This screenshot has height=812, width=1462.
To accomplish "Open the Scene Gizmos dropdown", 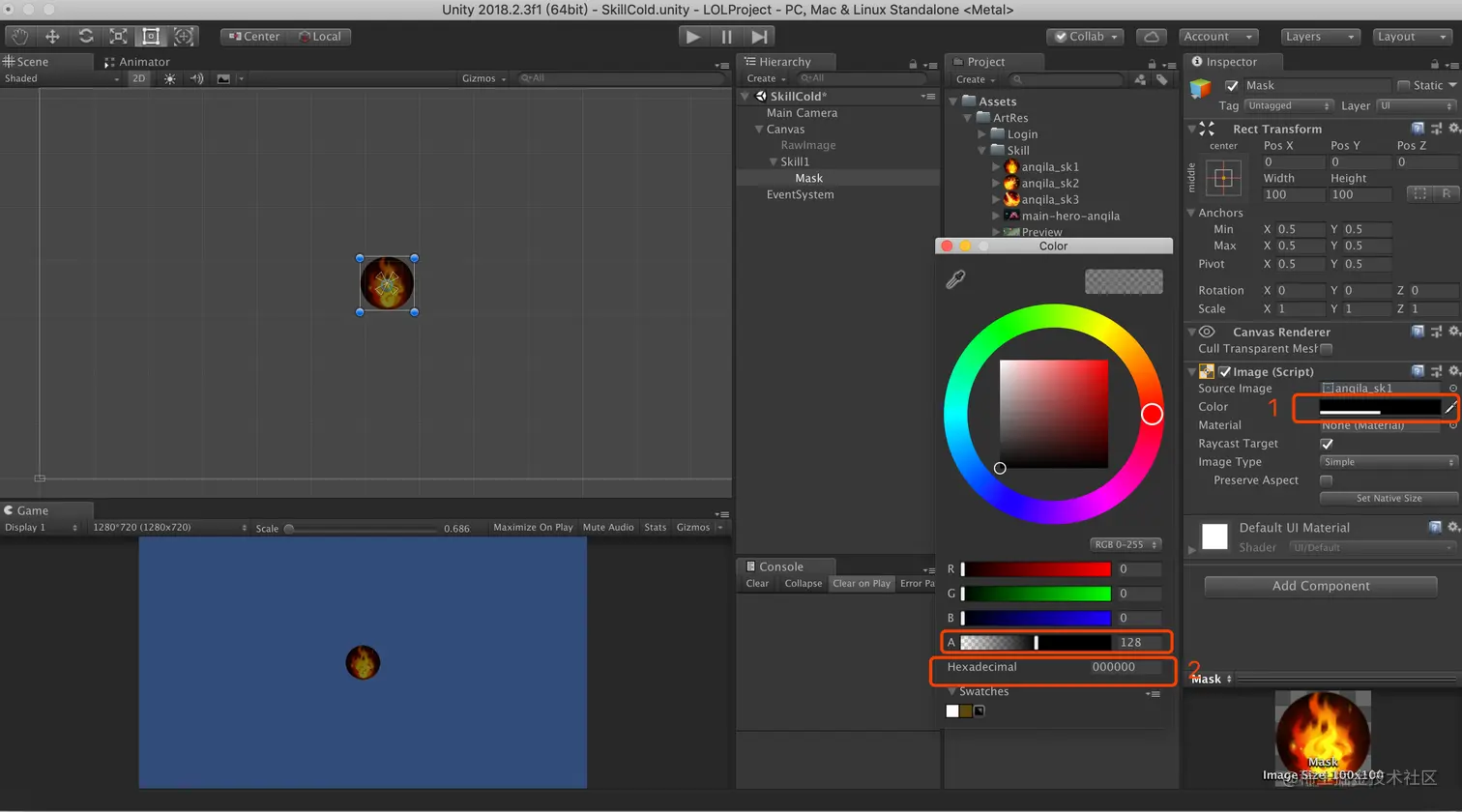I will [x=483, y=79].
